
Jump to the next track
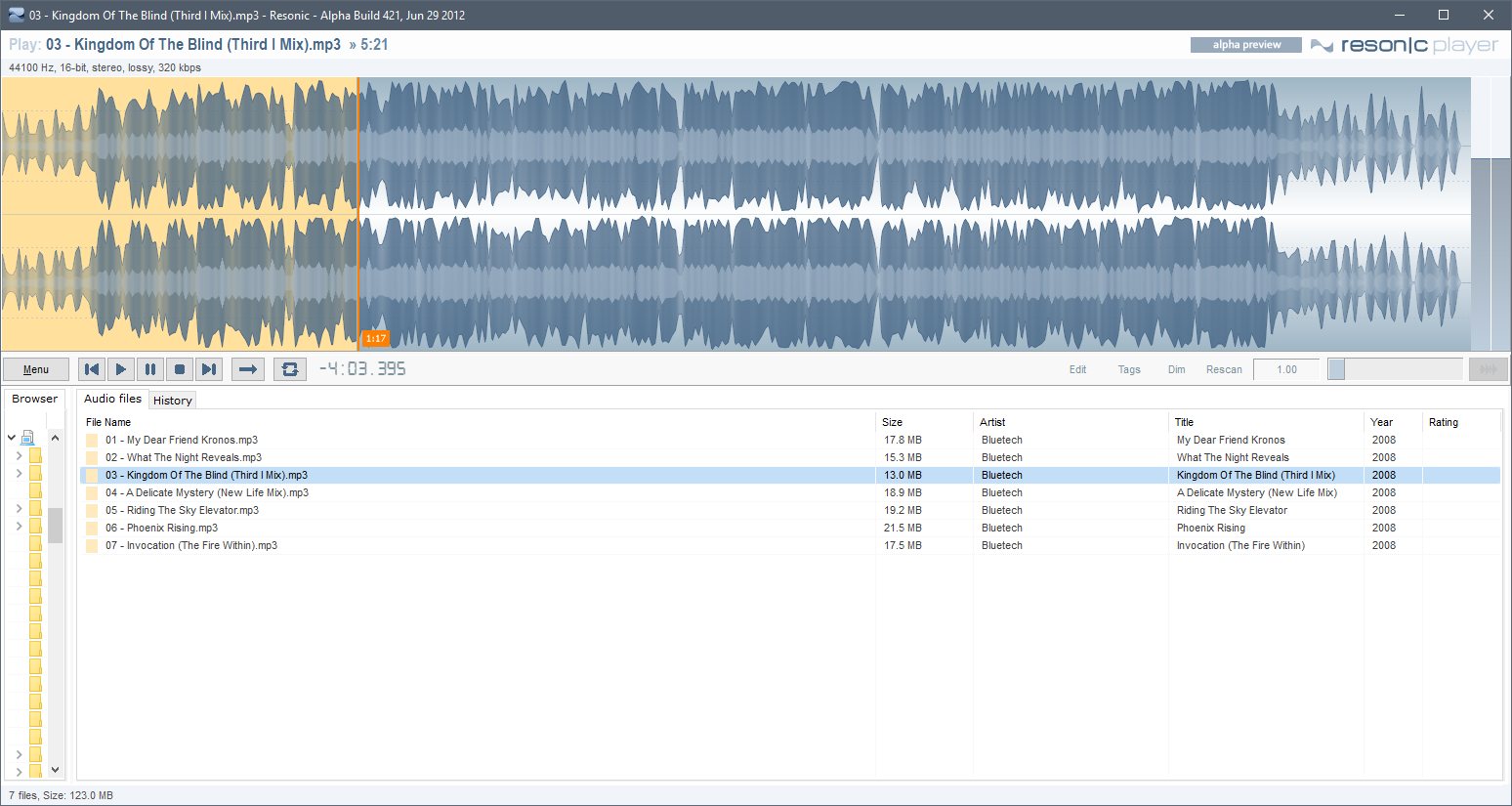point(209,369)
